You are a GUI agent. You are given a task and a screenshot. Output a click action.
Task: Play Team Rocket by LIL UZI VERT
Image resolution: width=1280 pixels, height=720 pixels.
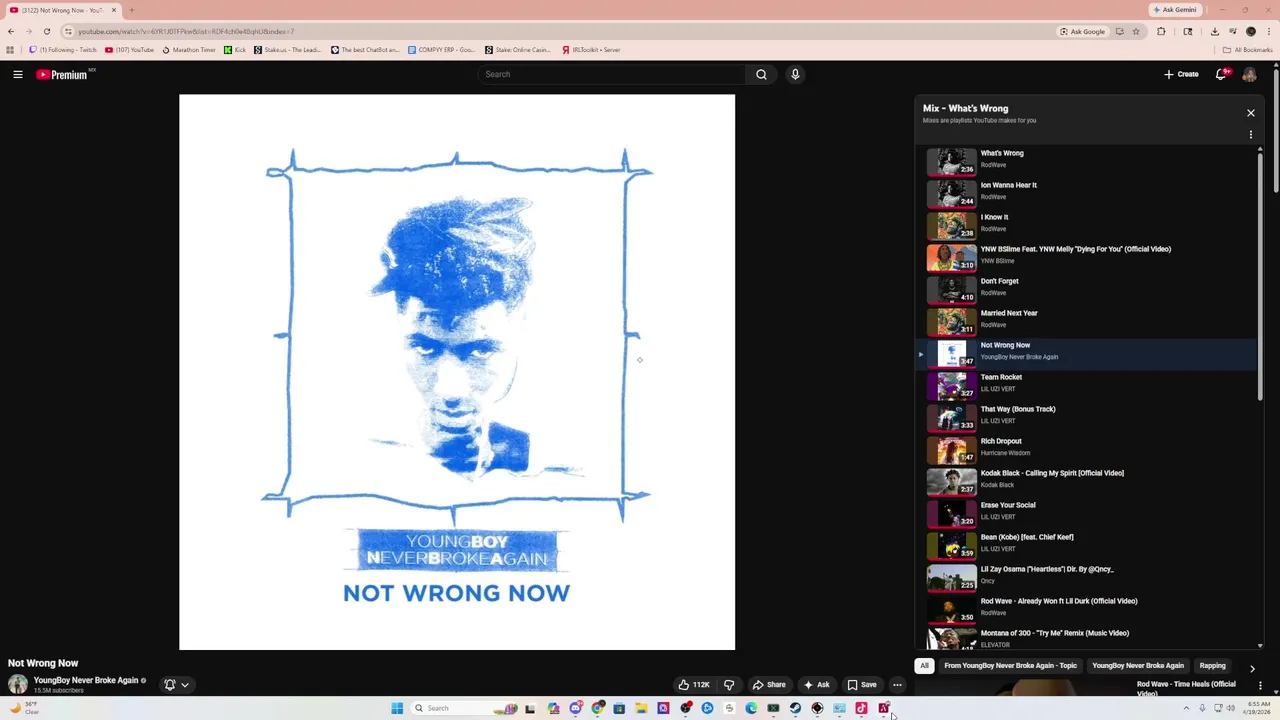click(x=1087, y=385)
